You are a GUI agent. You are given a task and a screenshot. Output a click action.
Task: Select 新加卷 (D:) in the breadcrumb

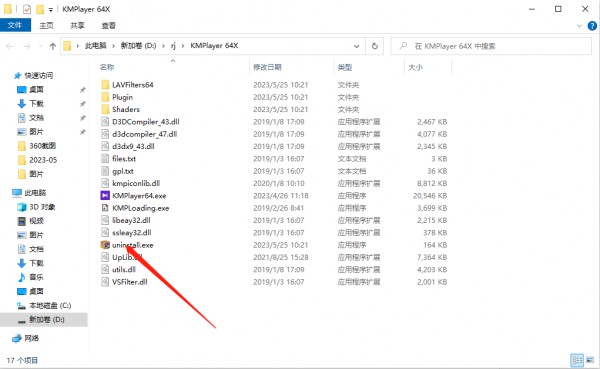[x=139, y=46]
